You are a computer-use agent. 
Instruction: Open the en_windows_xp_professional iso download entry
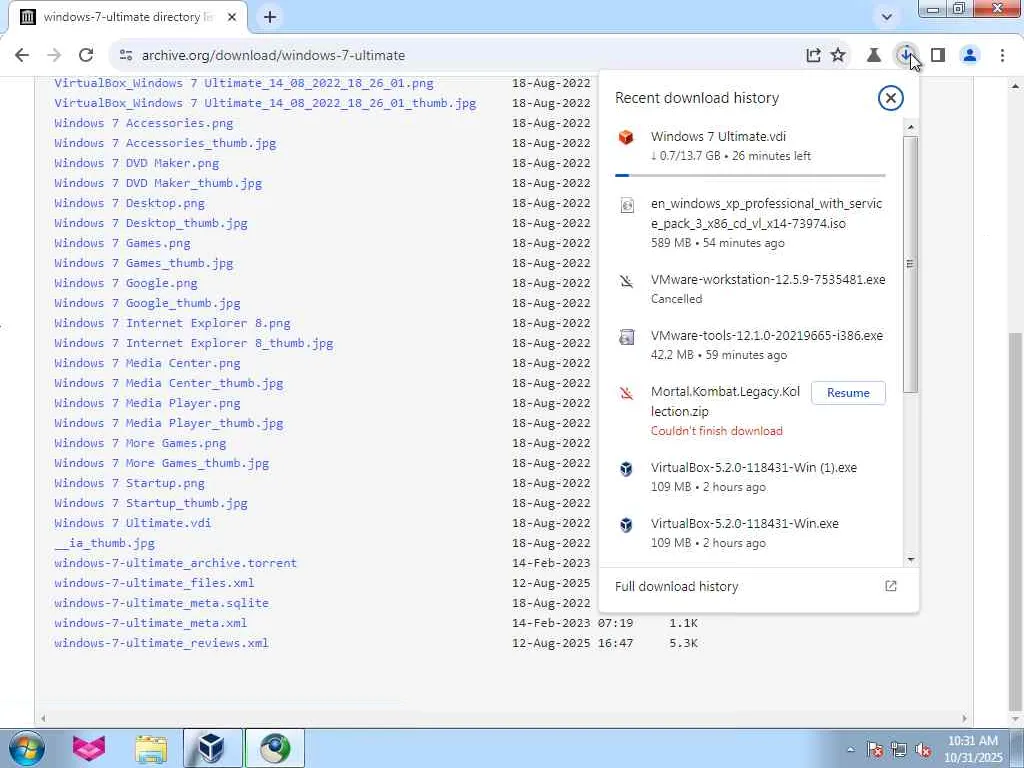tap(750, 223)
